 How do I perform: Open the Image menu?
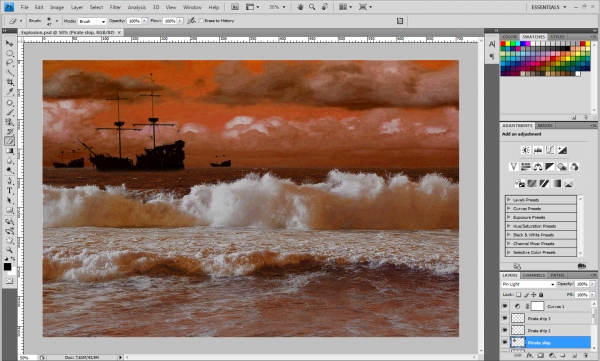(x=57, y=7)
